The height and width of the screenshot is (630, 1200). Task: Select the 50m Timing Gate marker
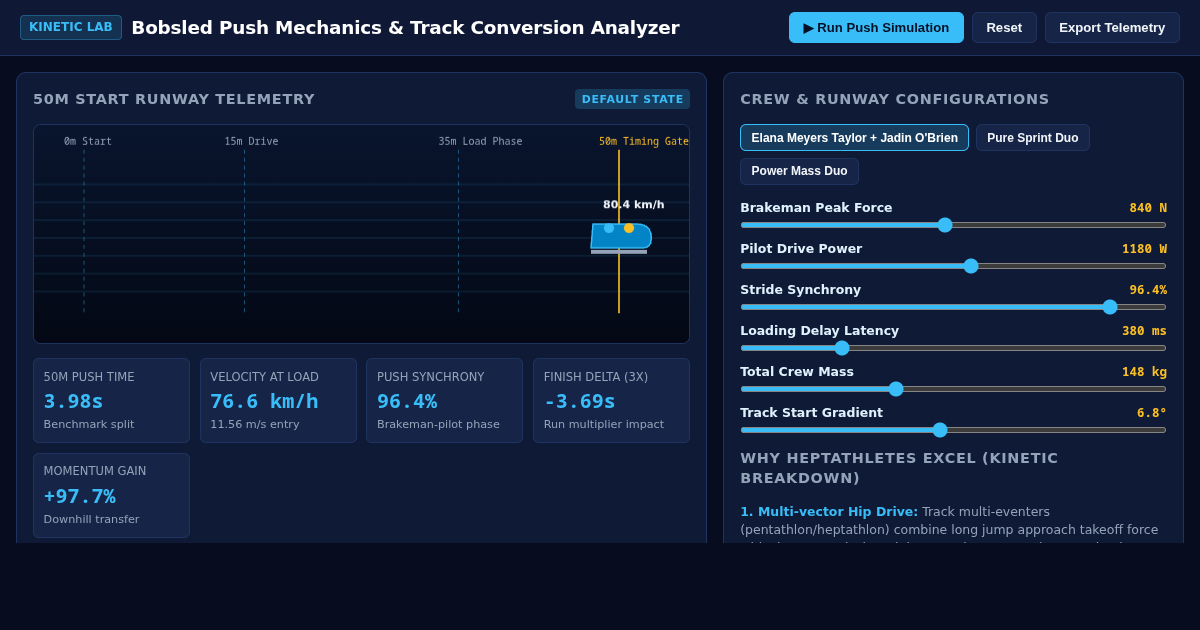644,142
